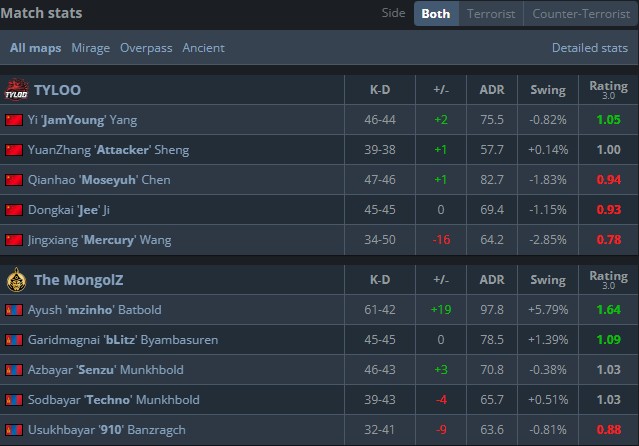Click The MongolZ team logo icon
This screenshot has width=639, height=446.
(x=16, y=280)
